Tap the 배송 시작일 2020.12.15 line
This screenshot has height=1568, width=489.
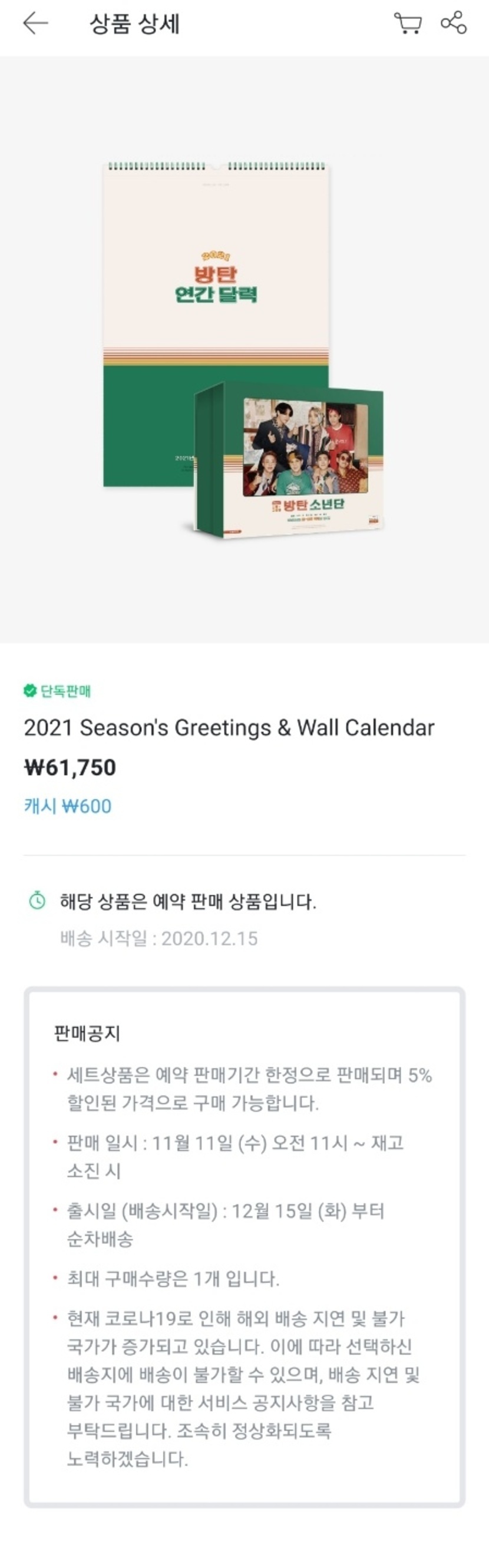click(x=159, y=938)
